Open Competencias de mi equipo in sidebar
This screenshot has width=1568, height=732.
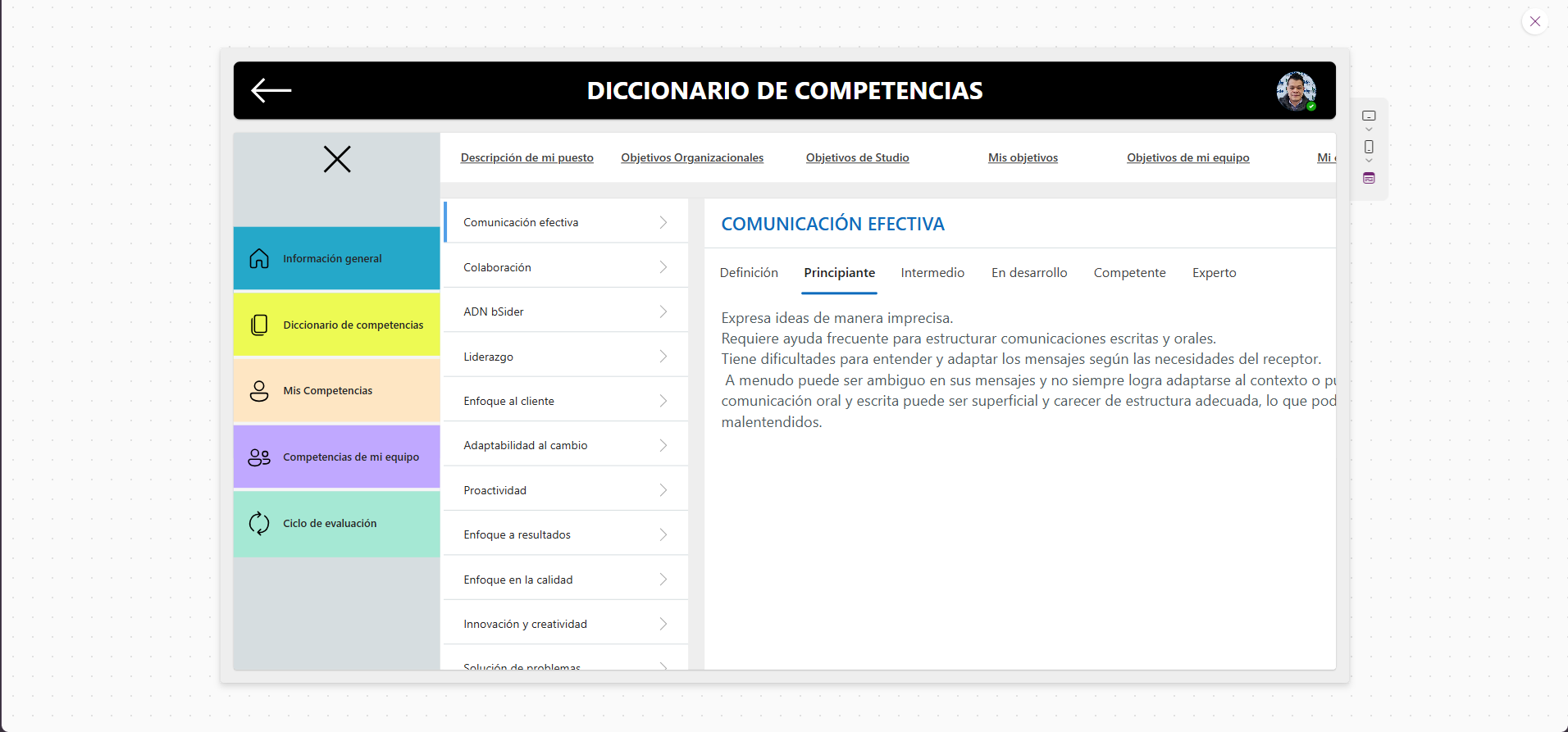337,457
